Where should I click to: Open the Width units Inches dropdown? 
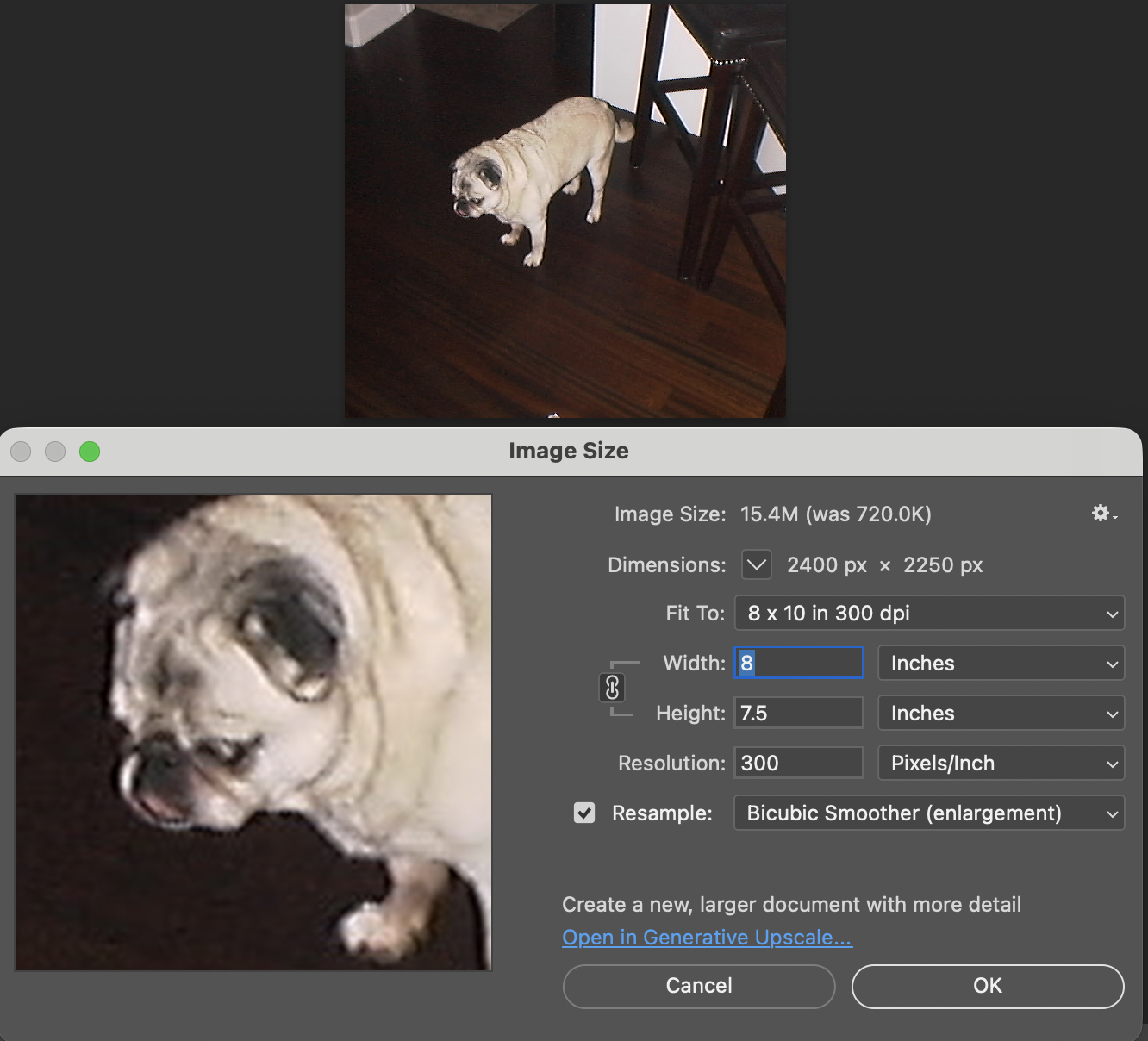tap(1001, 663)
